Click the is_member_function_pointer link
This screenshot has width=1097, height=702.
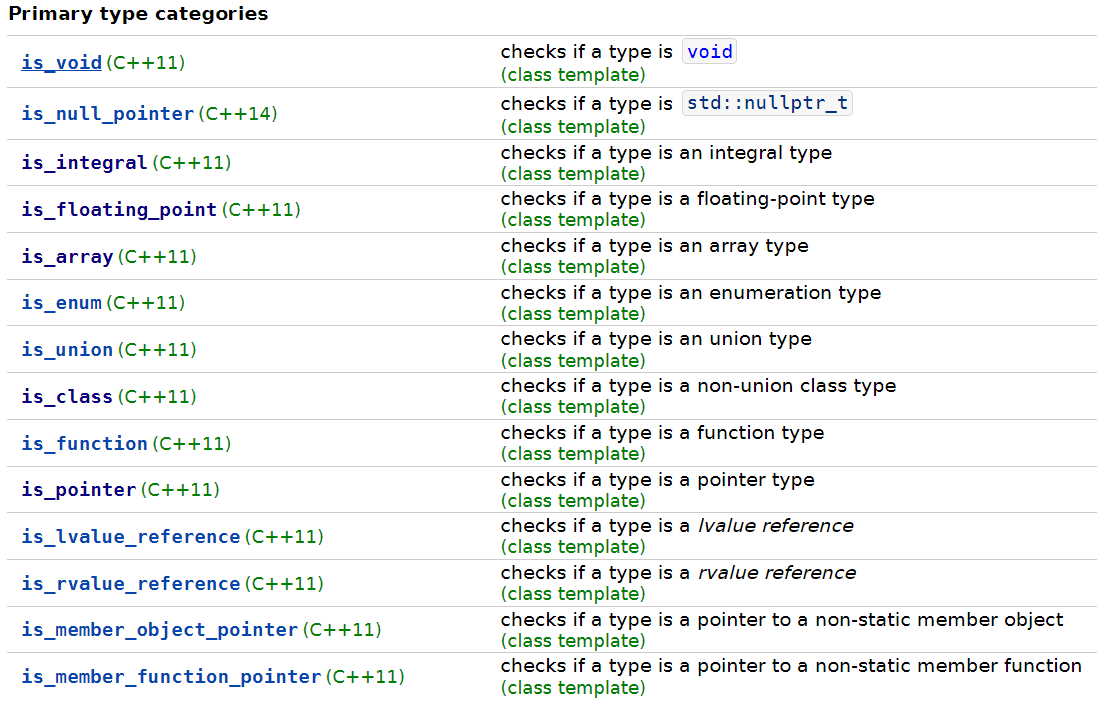pos(171,677)
